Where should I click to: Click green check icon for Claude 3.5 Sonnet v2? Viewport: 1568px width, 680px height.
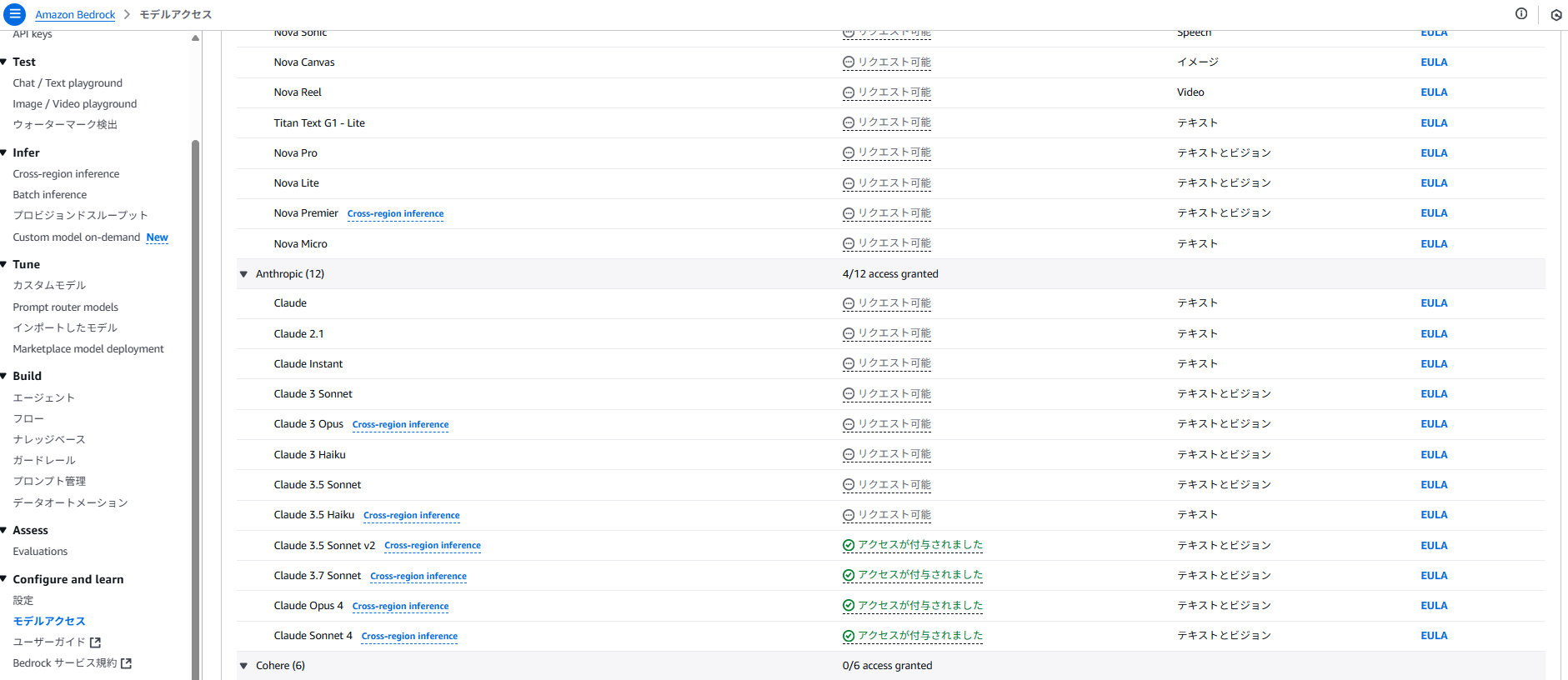click(849, 546)
